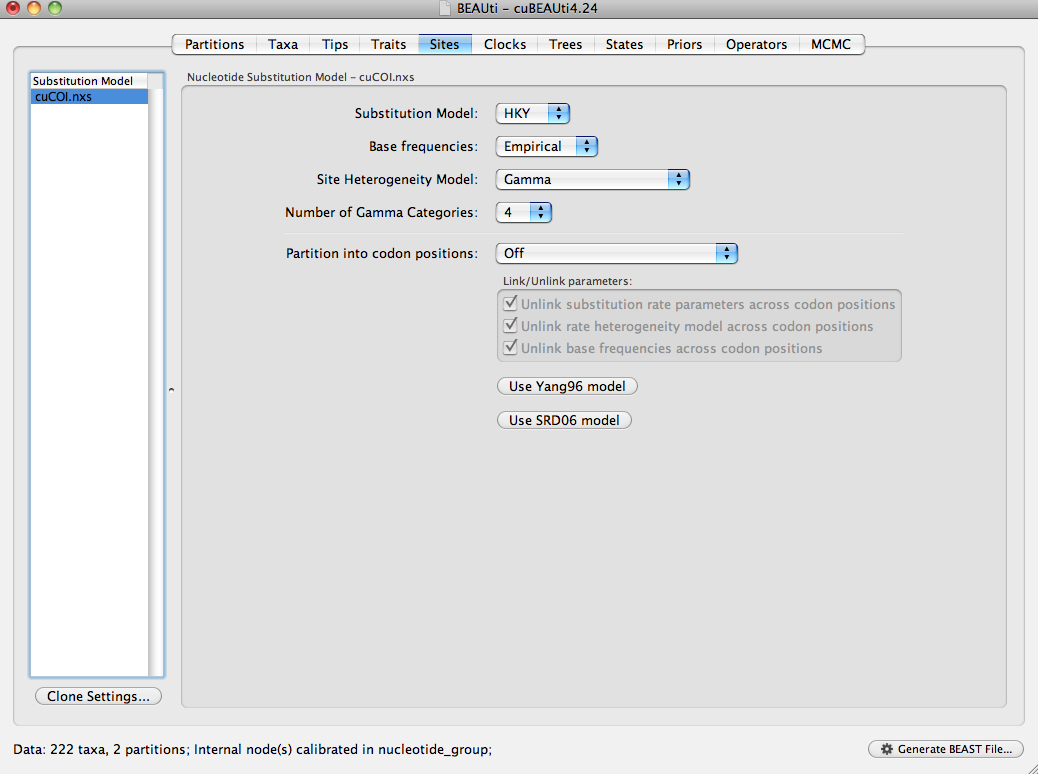This screenshot has height=774, width=1038.
Task: Select the Operators tab
Action: (x=756, y=44)
